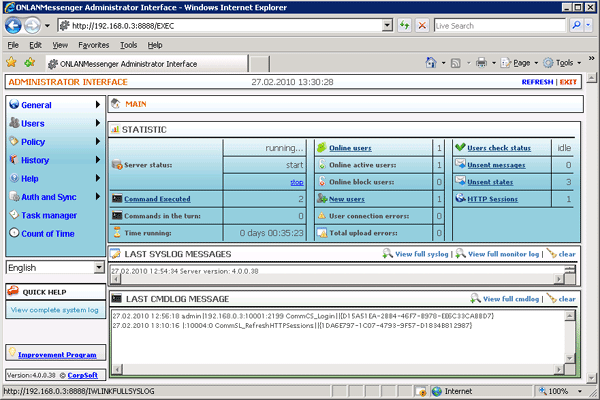Click the Users check status checkmark icon

[x=460, y=147]
